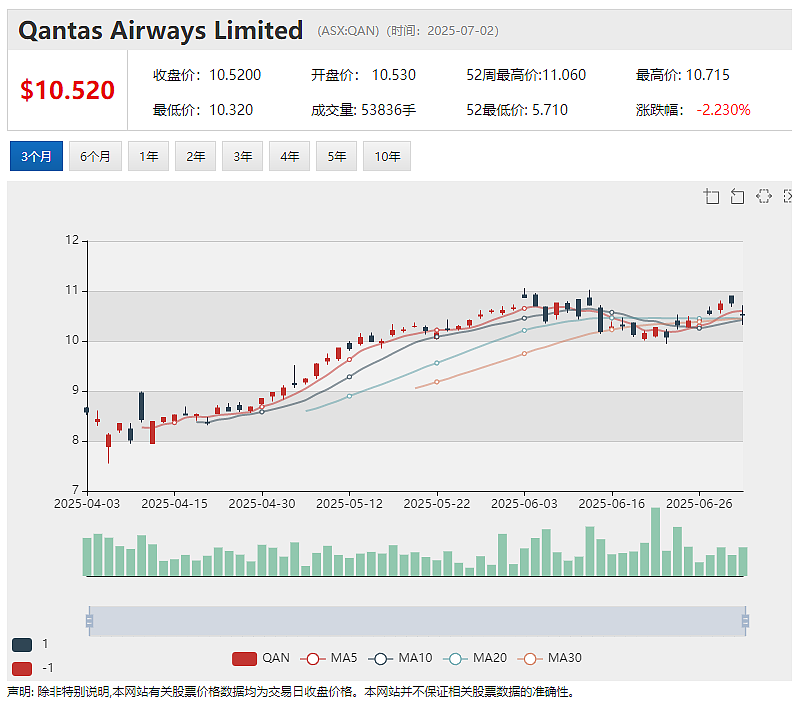Image resolution: width=801 pixels, height=713 pixels.
Task: Click the 时间: 2025-07-02 date text
Action: click(442, 31)
